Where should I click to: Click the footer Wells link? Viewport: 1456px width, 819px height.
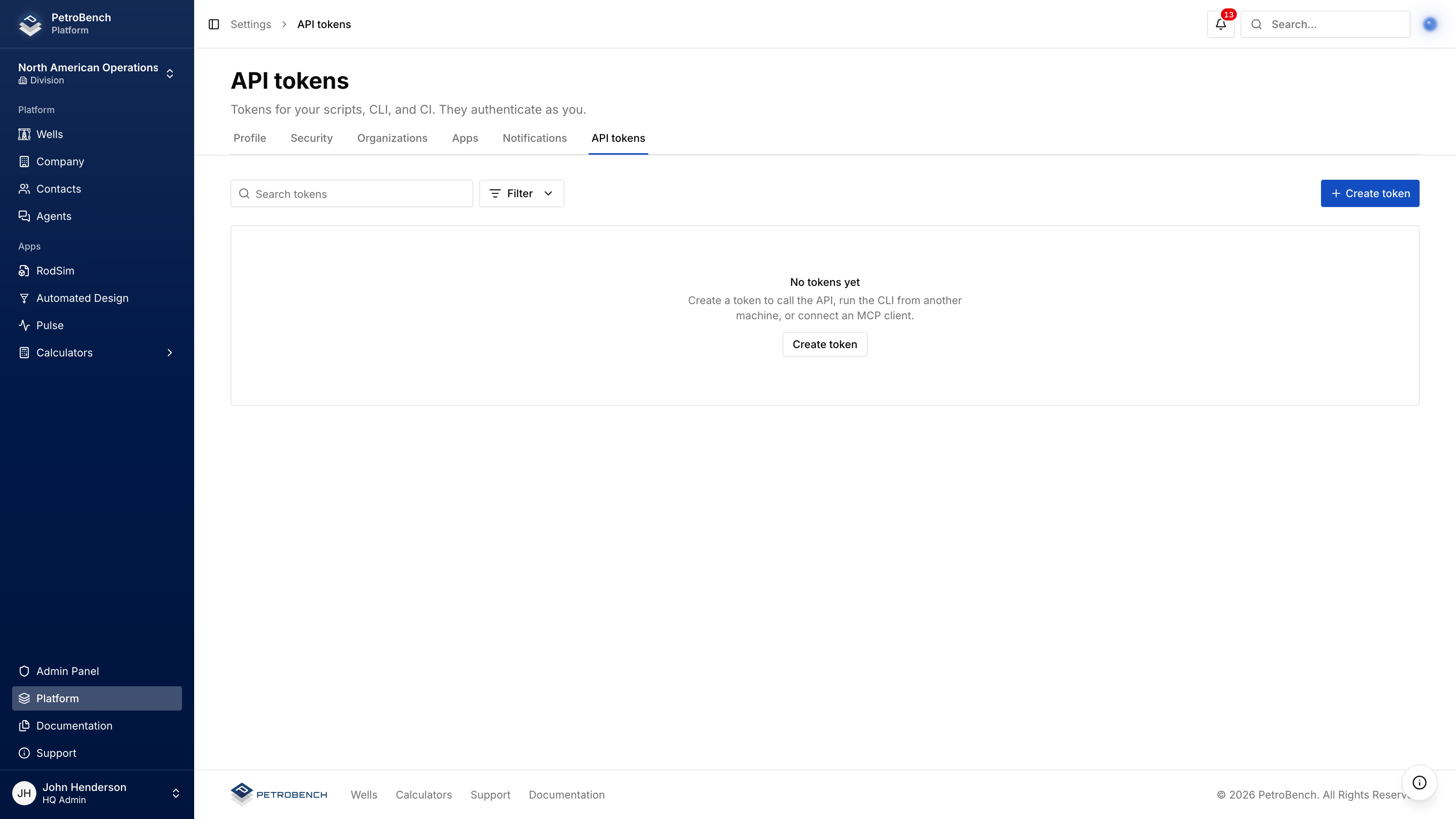[x=364, y=795]
